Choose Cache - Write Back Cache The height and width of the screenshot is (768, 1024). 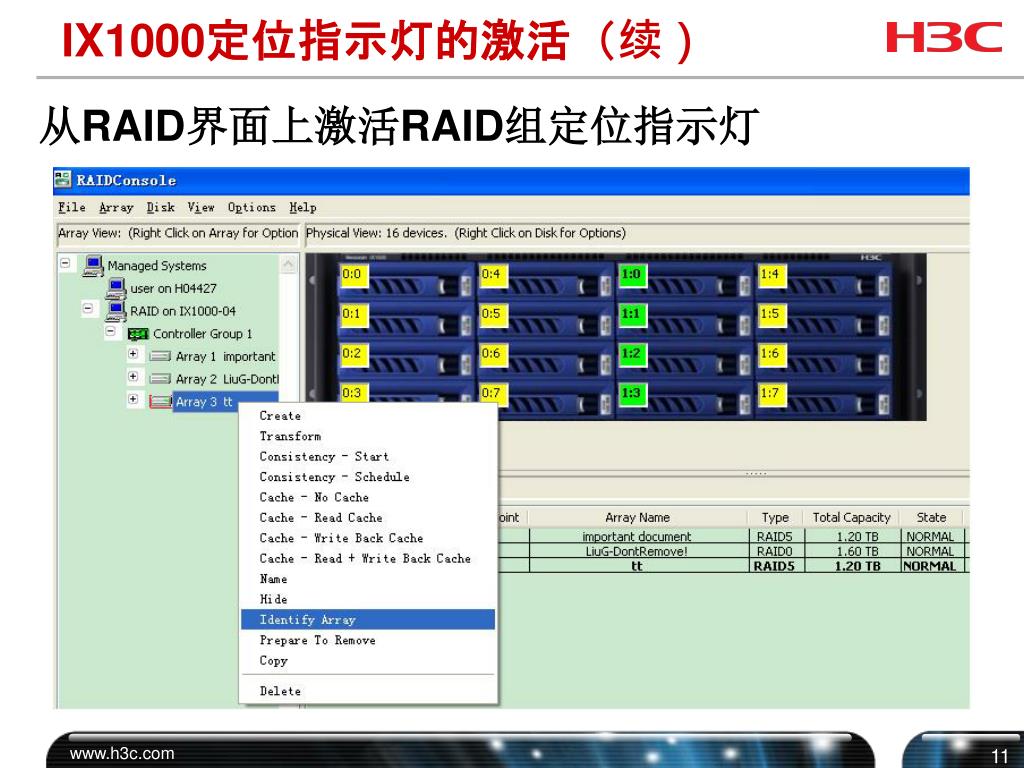[x=368, y=537]
